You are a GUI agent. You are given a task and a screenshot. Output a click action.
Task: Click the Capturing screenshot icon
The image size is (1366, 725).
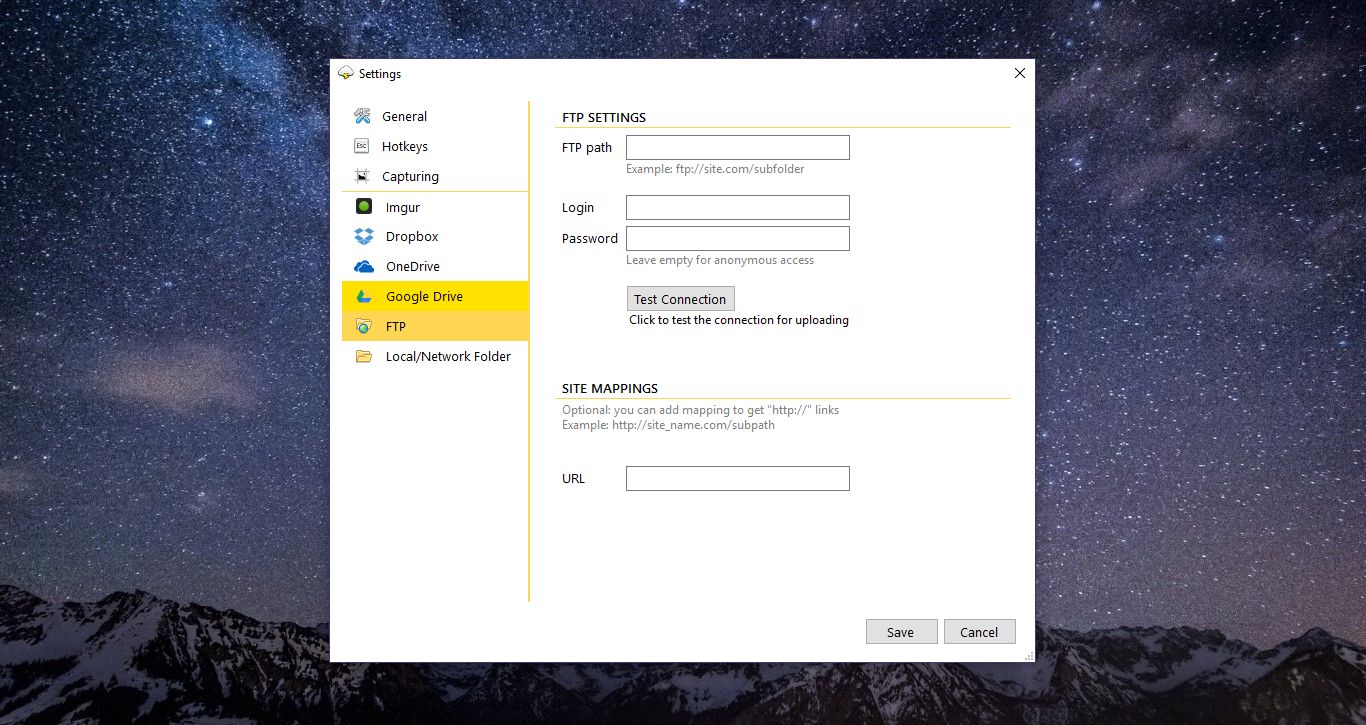tap(362, 176)
